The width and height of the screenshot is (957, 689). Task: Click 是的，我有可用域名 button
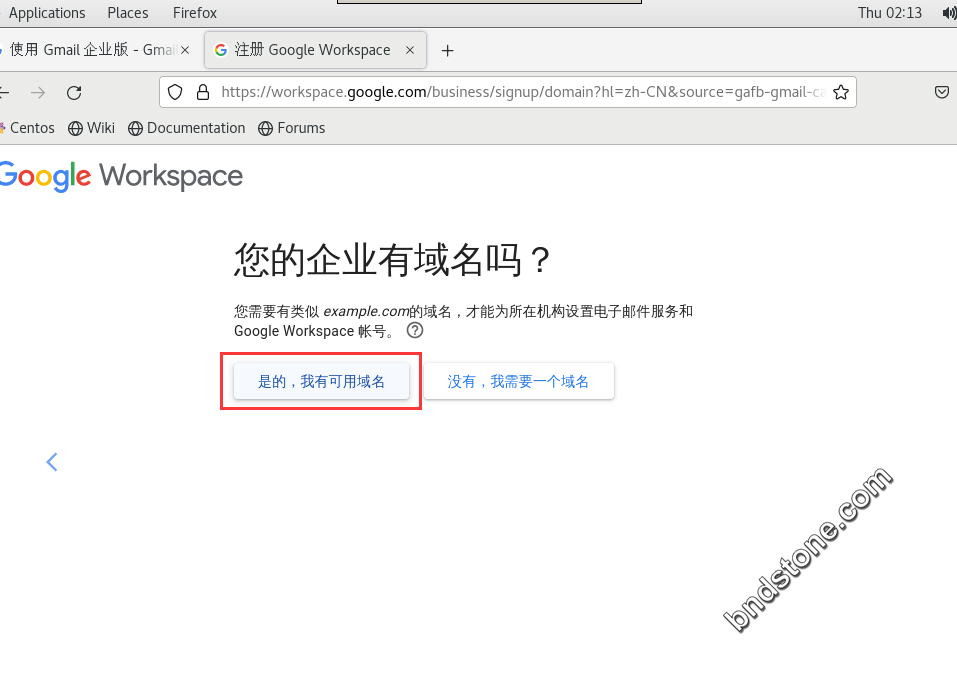[321, 381]
